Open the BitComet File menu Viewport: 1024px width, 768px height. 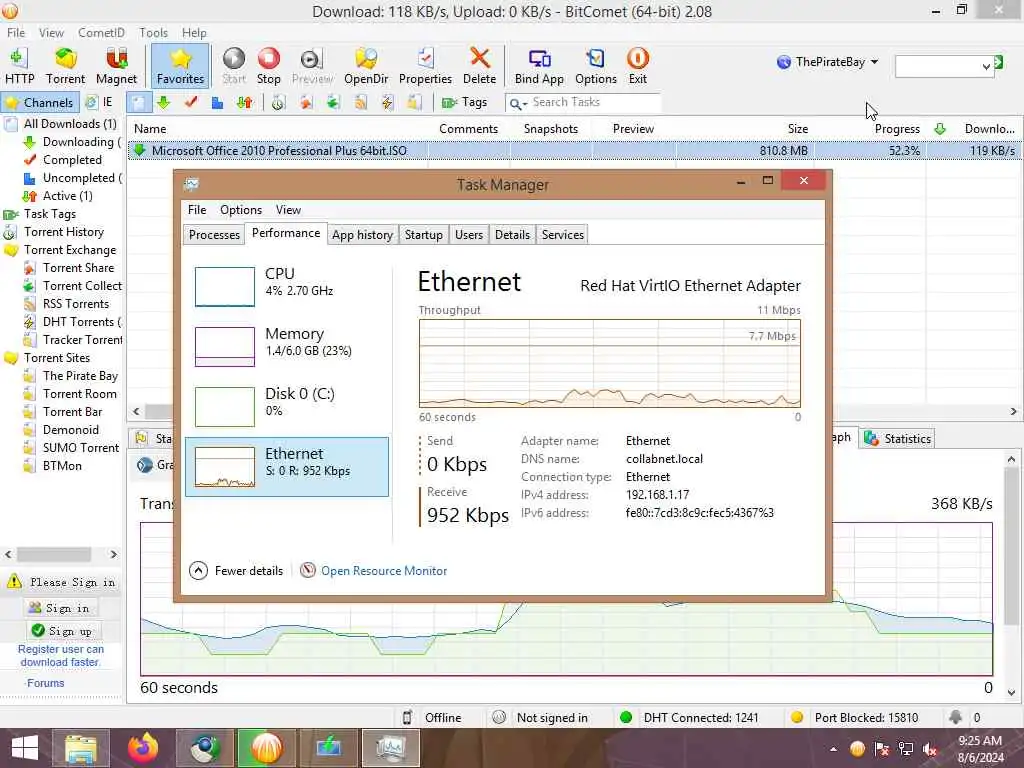[x=16, y=33]
